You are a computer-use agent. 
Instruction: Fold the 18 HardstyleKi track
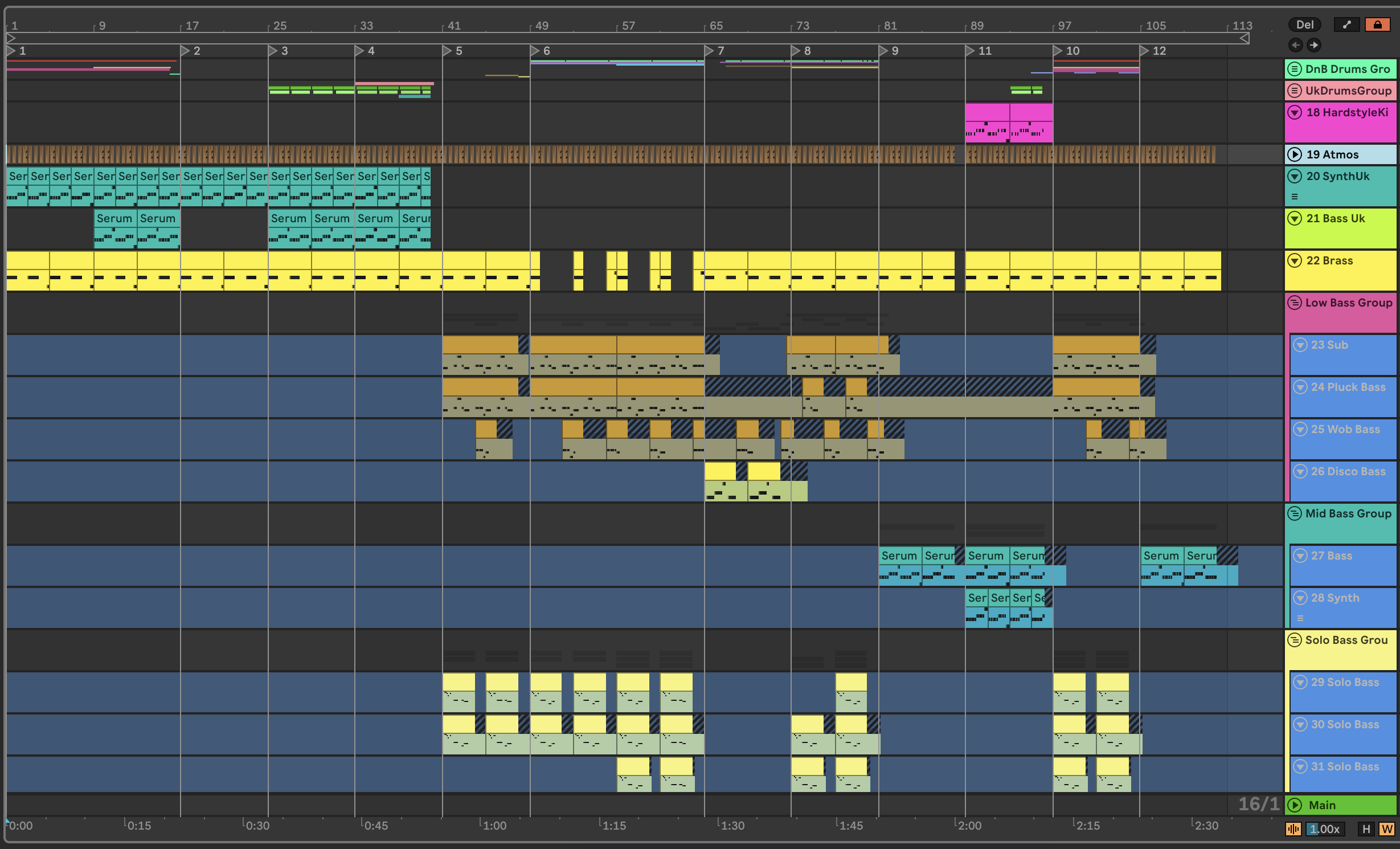[x=1295, y=112]
